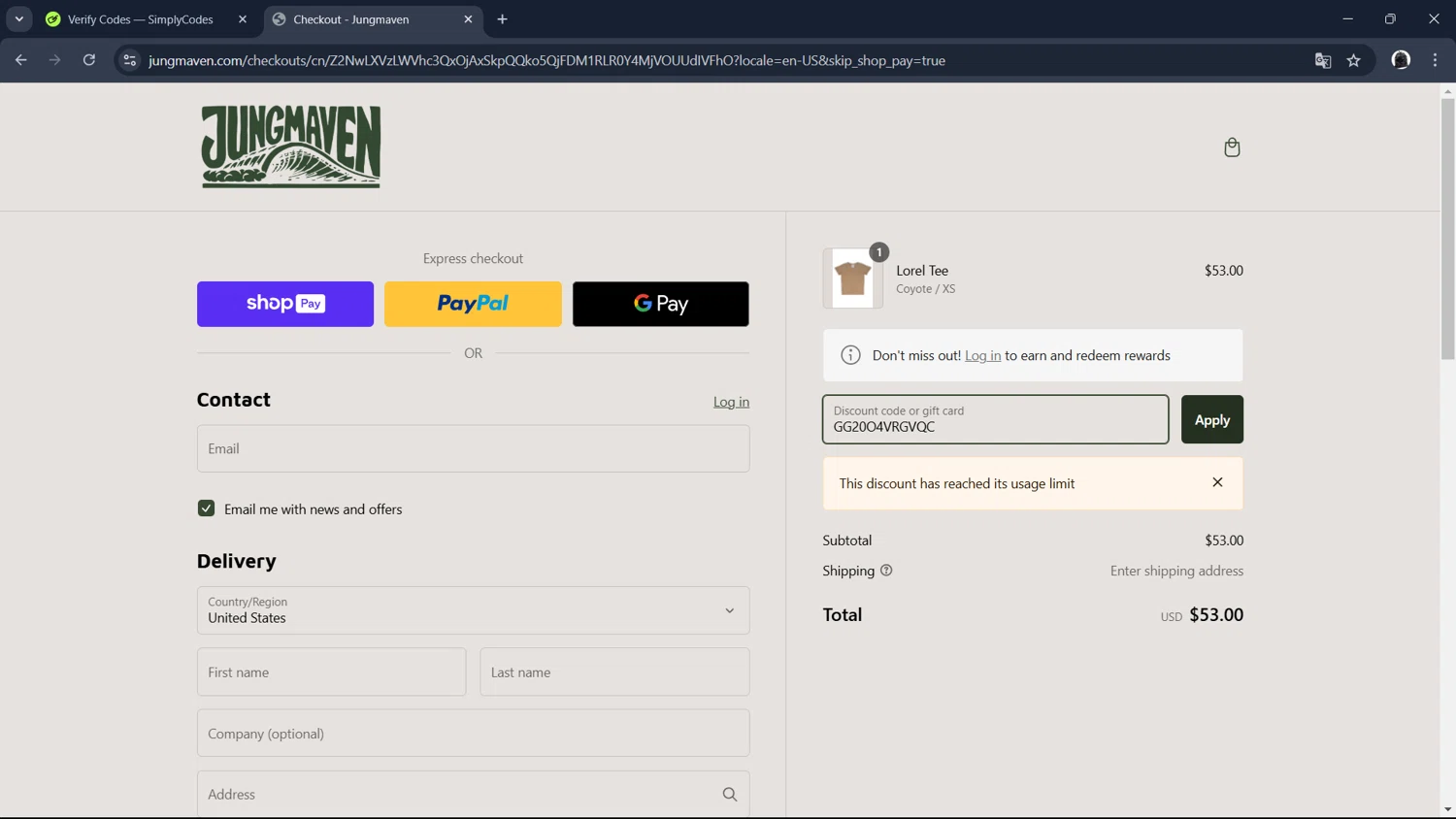Uncheck Email me with news and offers
The image size is (1456, 819).
point(206,508)
